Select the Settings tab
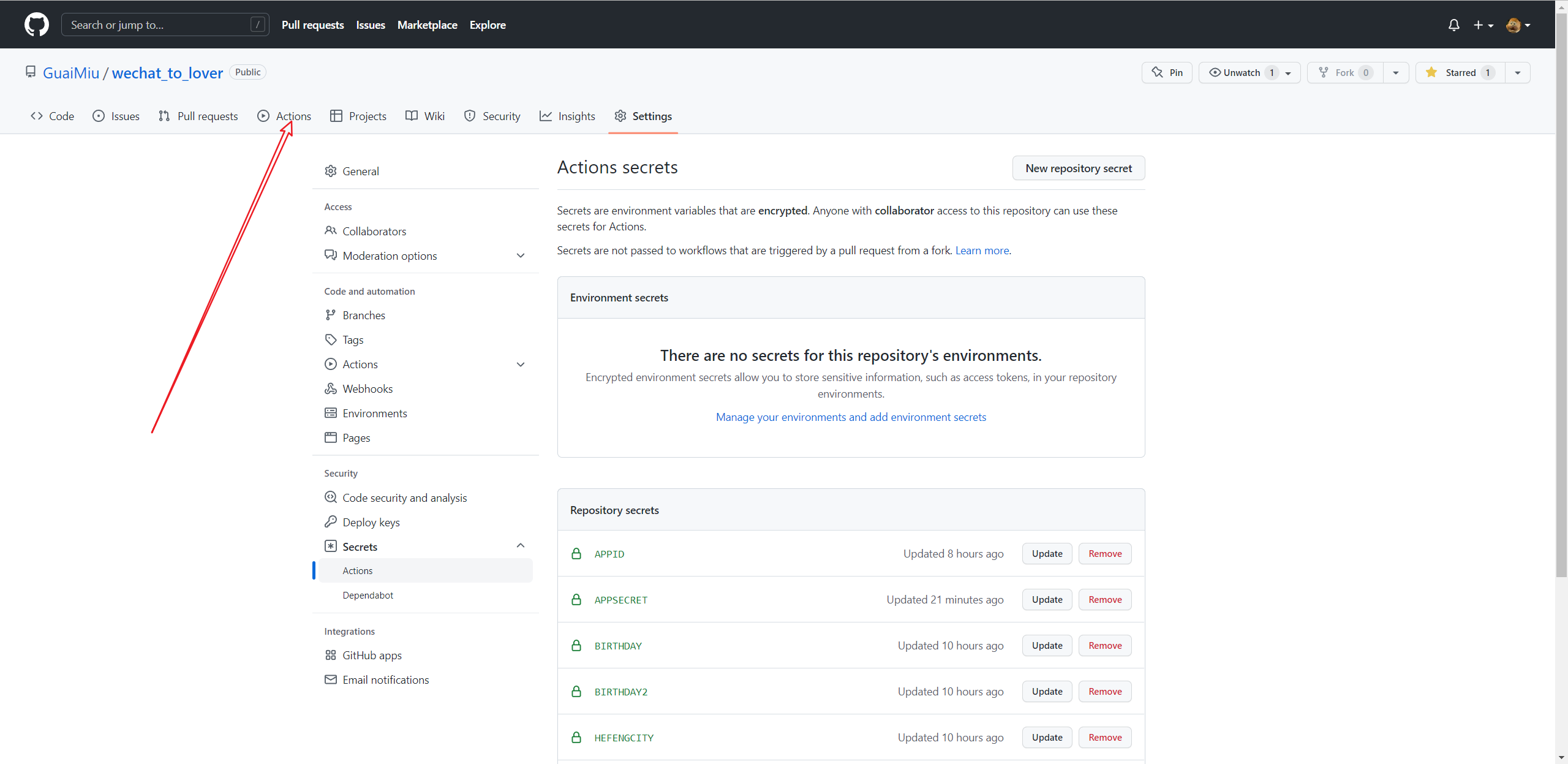 (643, 116)
